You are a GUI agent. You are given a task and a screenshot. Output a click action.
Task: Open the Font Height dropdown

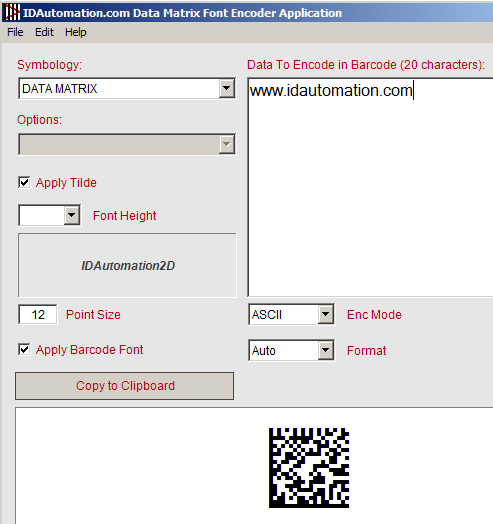point(72,215)
